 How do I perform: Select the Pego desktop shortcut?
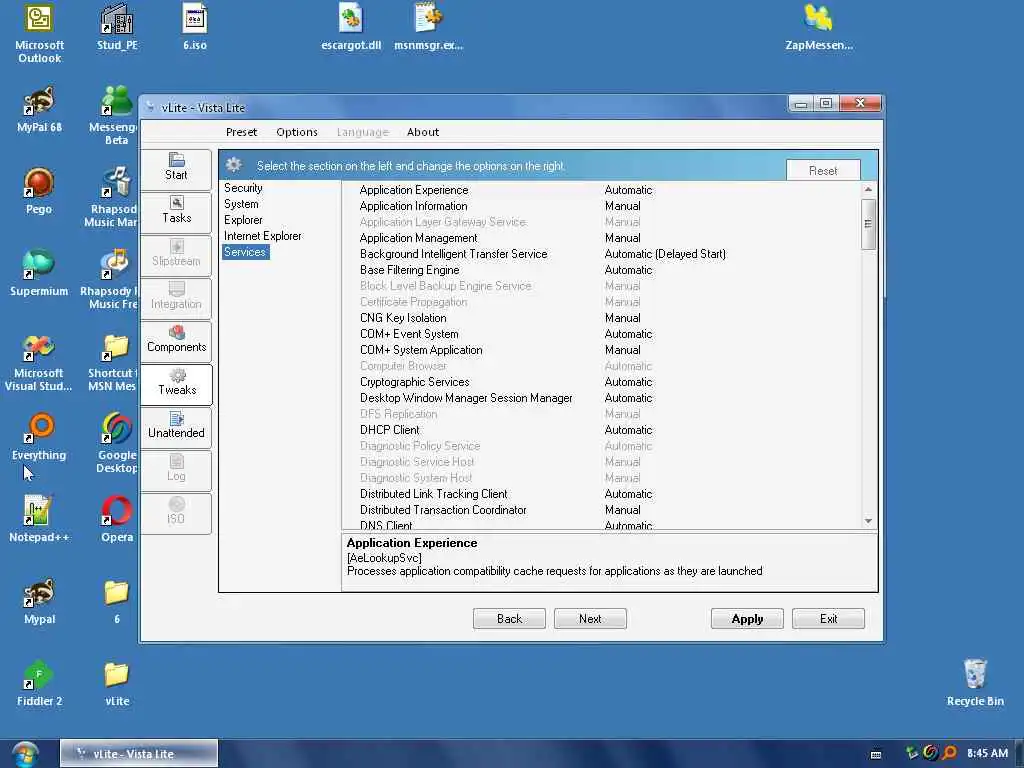click(x=39, y=191)
